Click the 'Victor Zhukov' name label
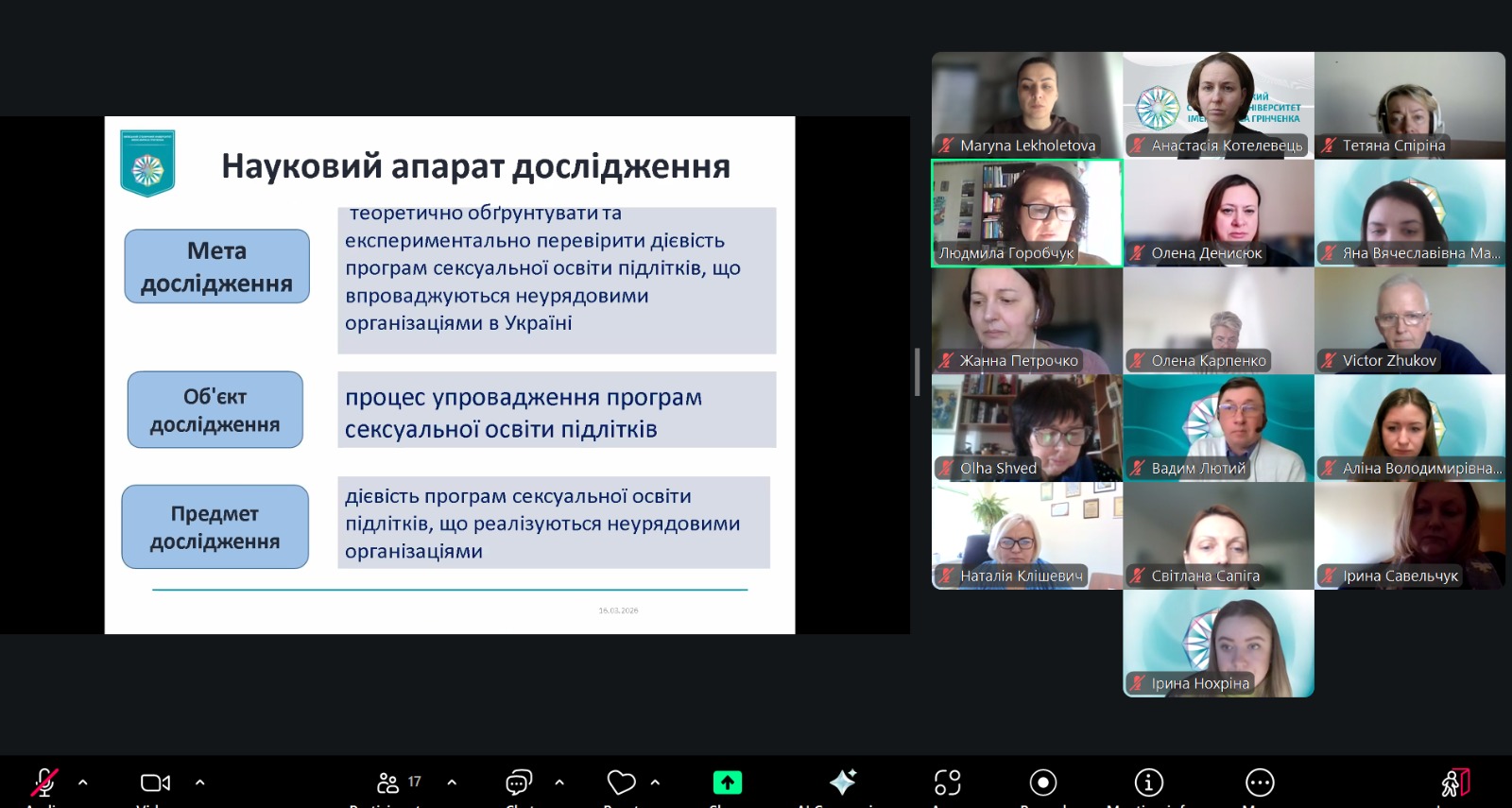Screen dimensions: 1512x808 [x=1389, y=361]
